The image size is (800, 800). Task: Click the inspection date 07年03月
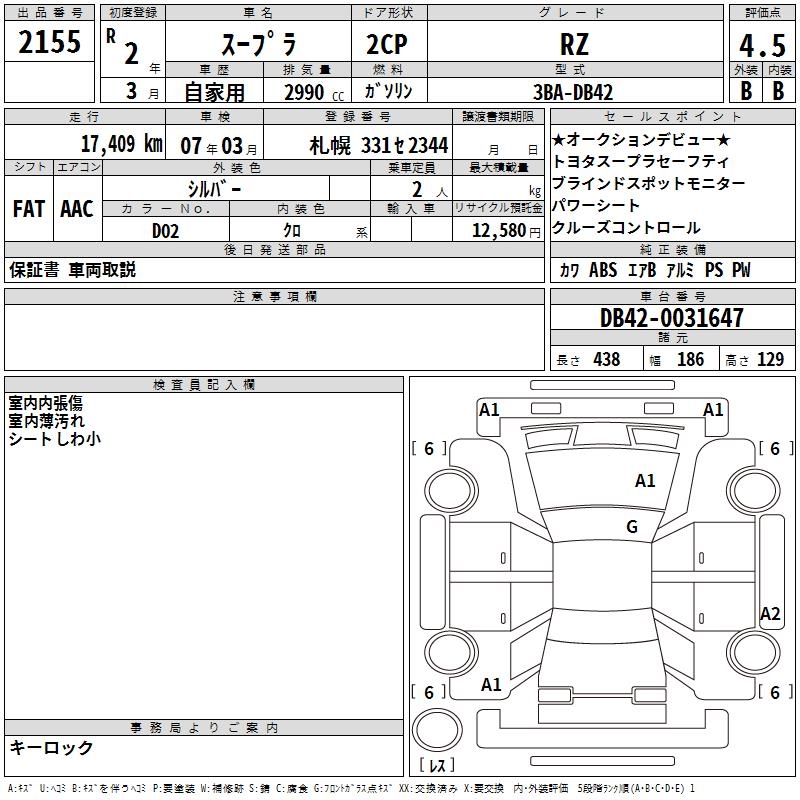[219, 146]
